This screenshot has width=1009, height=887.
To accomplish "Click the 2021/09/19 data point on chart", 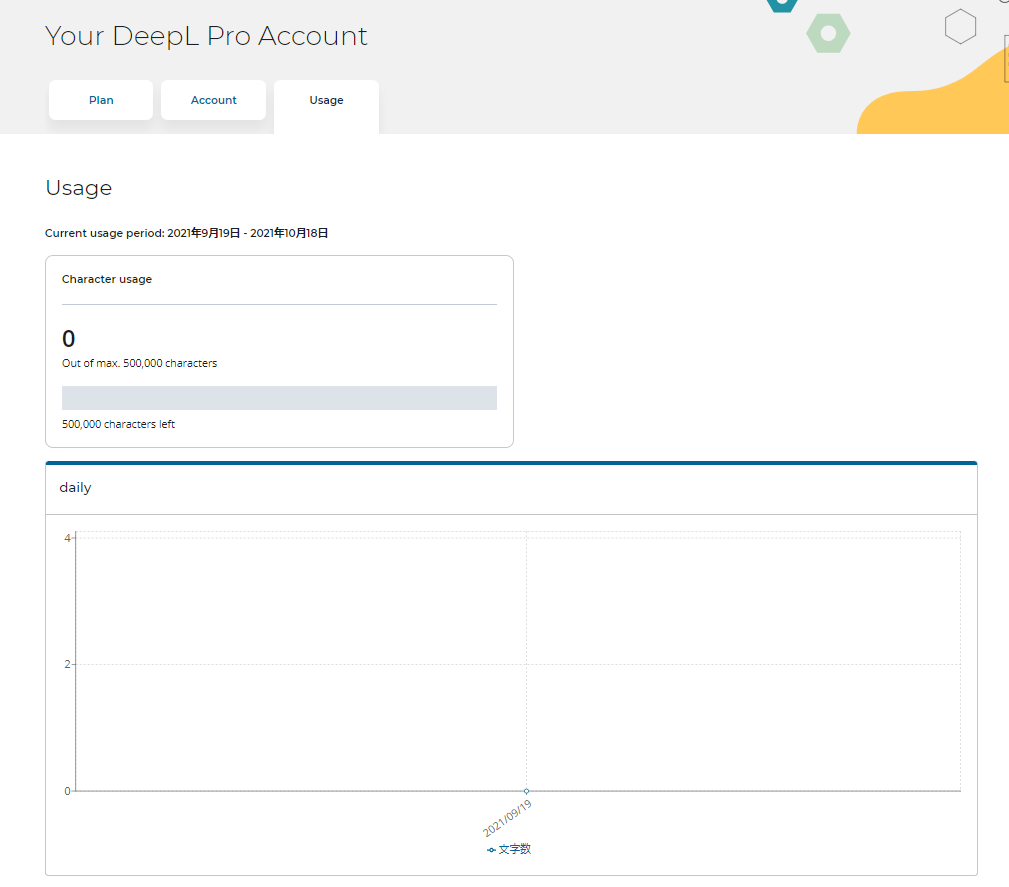I will click(526, 791).
